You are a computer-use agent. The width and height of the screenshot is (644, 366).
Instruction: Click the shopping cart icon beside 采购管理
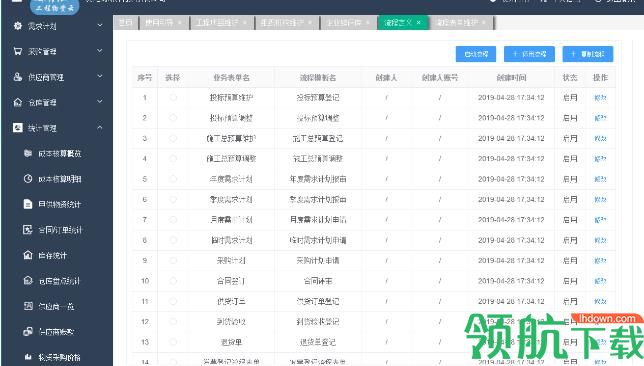point(18,51)
